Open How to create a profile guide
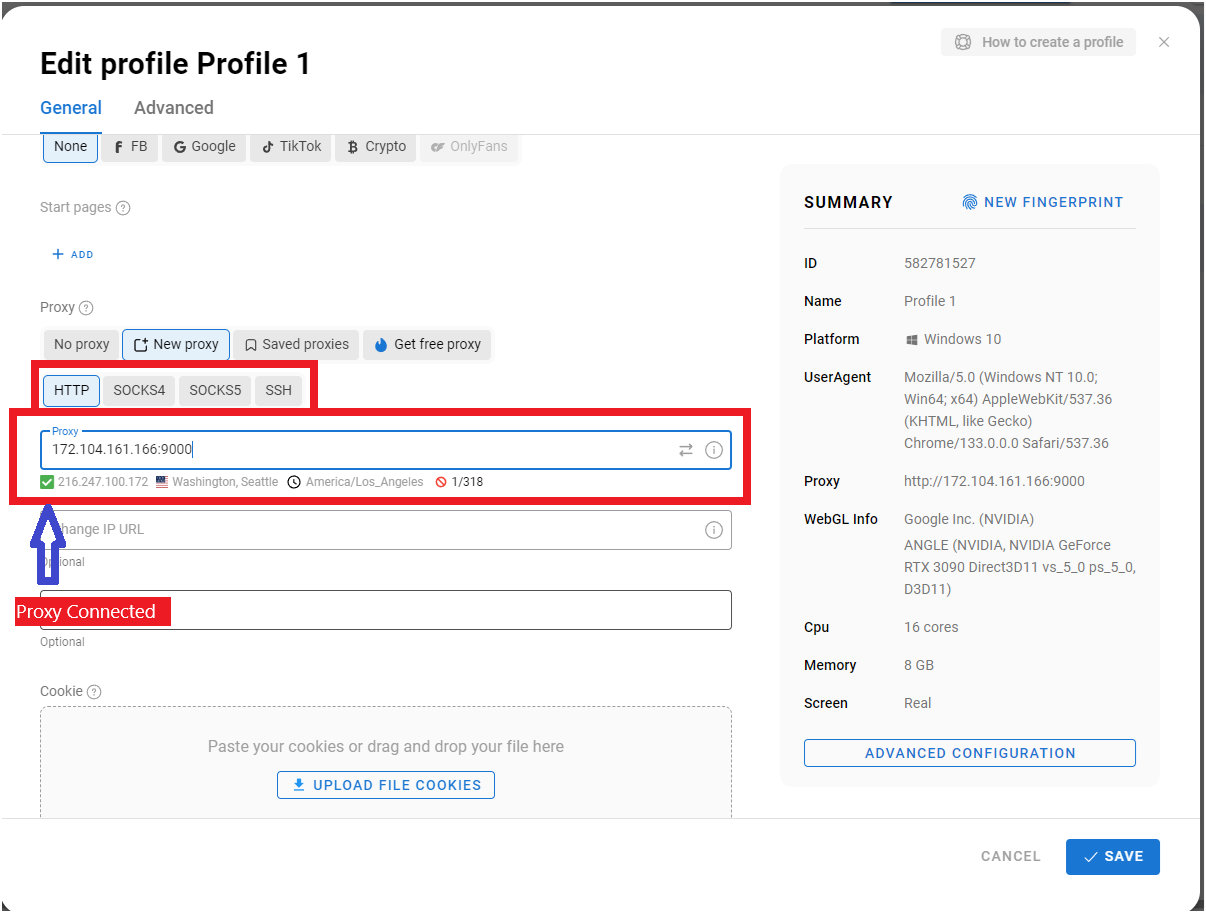 tap(1038, 42)
